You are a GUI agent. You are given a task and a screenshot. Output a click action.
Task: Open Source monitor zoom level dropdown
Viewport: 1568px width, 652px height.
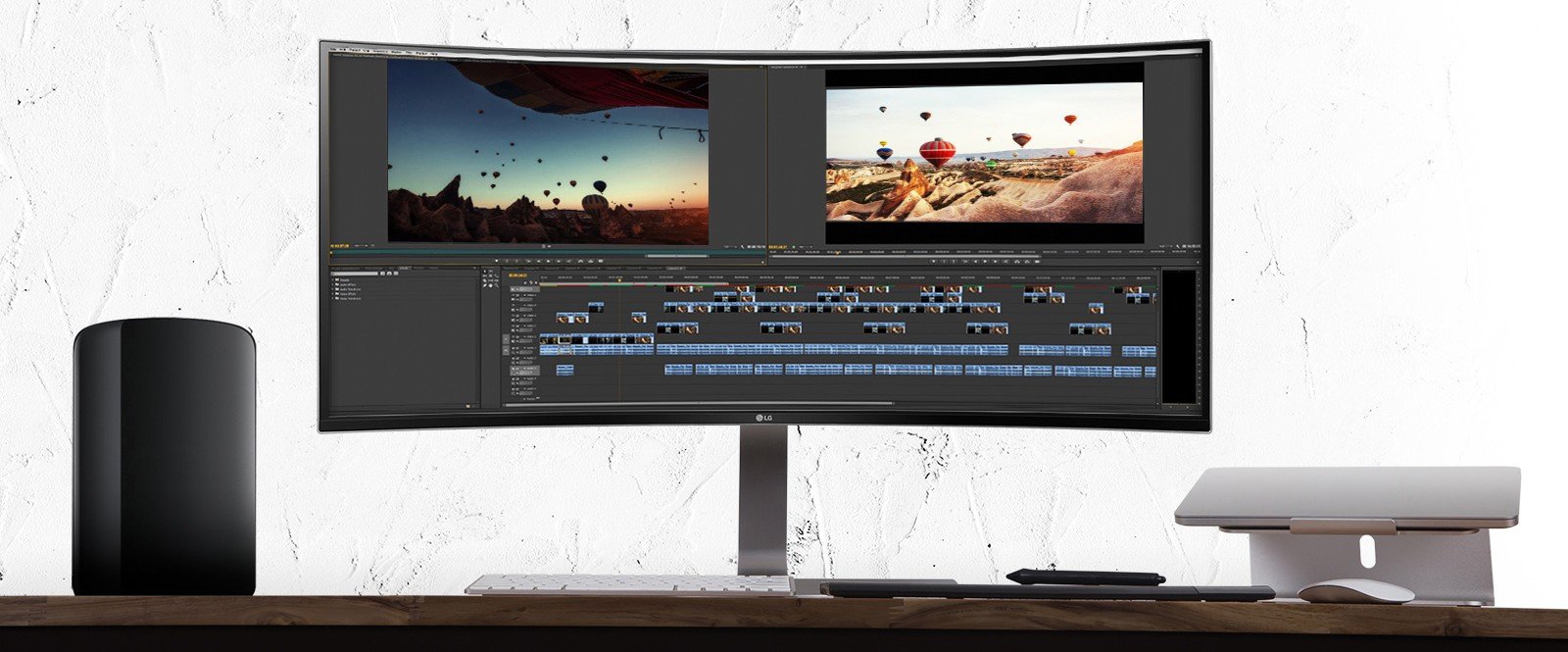tap(361, 246)
